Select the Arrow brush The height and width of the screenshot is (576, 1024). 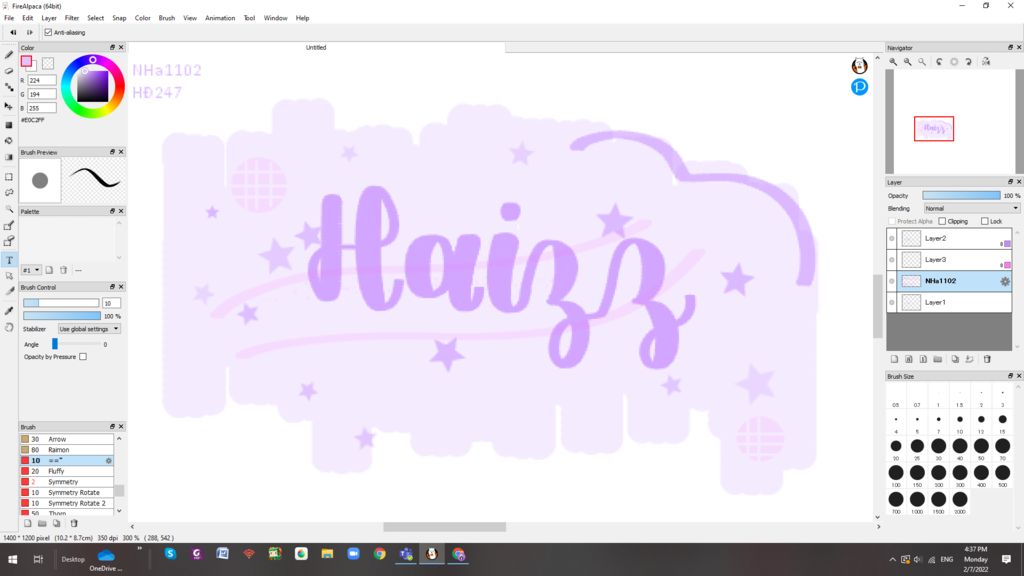coord(67,439)
